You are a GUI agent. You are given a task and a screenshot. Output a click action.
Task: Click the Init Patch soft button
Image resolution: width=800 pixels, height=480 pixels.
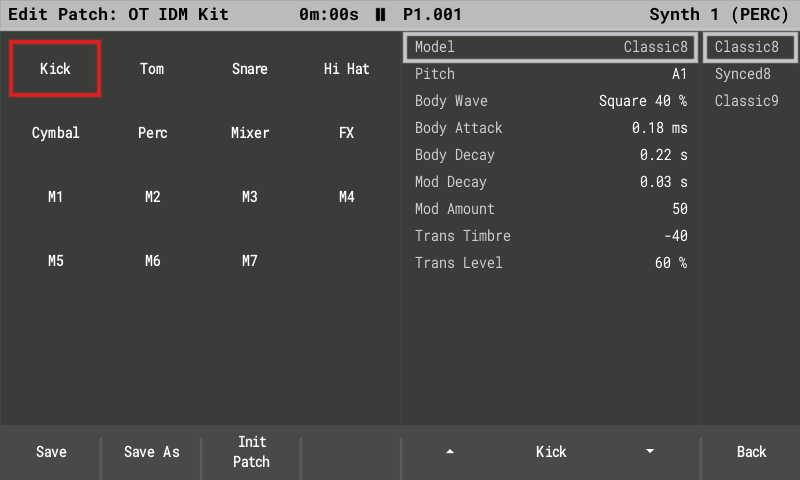(251, 452)
